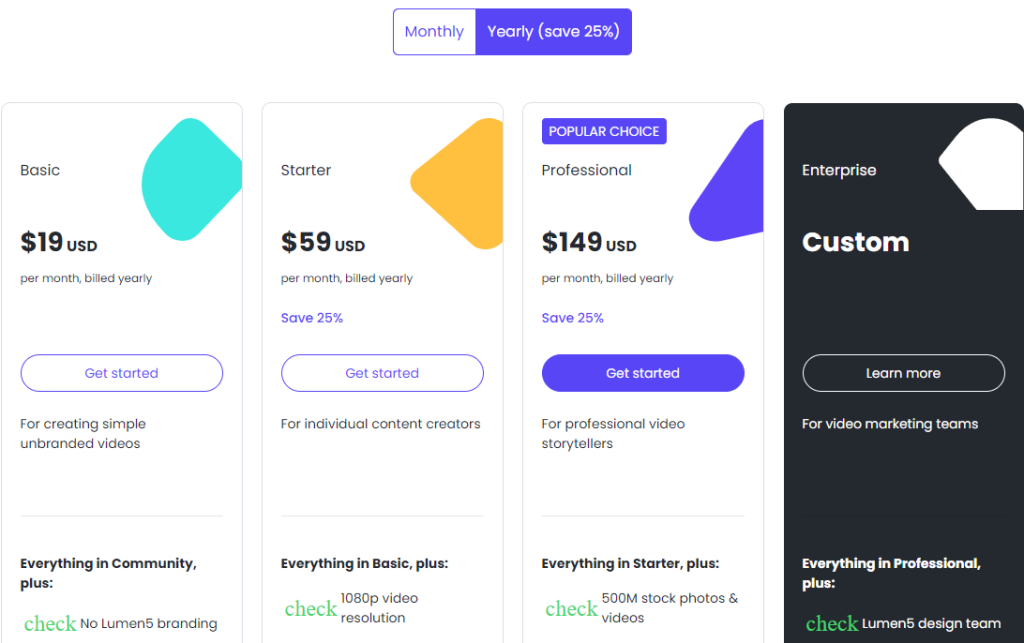Click the check icon beside "500M stock photos & videos"

click(x=571, y=608)
